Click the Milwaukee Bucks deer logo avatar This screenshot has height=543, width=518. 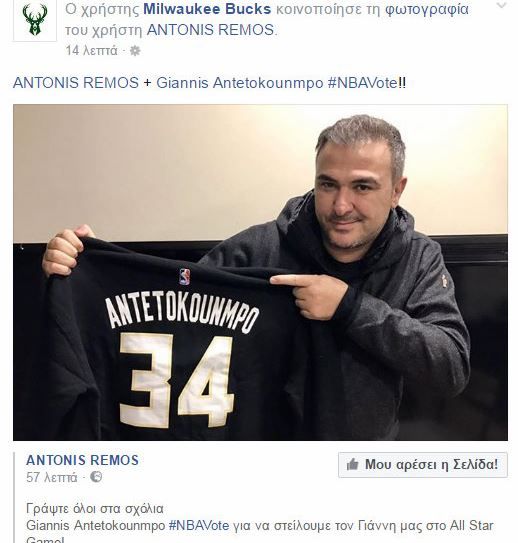click(35, 20)
